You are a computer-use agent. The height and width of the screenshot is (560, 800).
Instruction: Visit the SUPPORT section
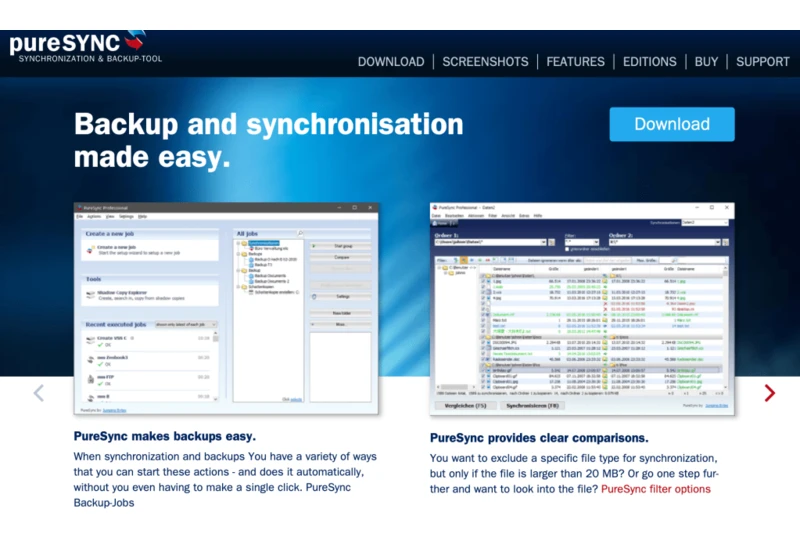pos(763,62)
